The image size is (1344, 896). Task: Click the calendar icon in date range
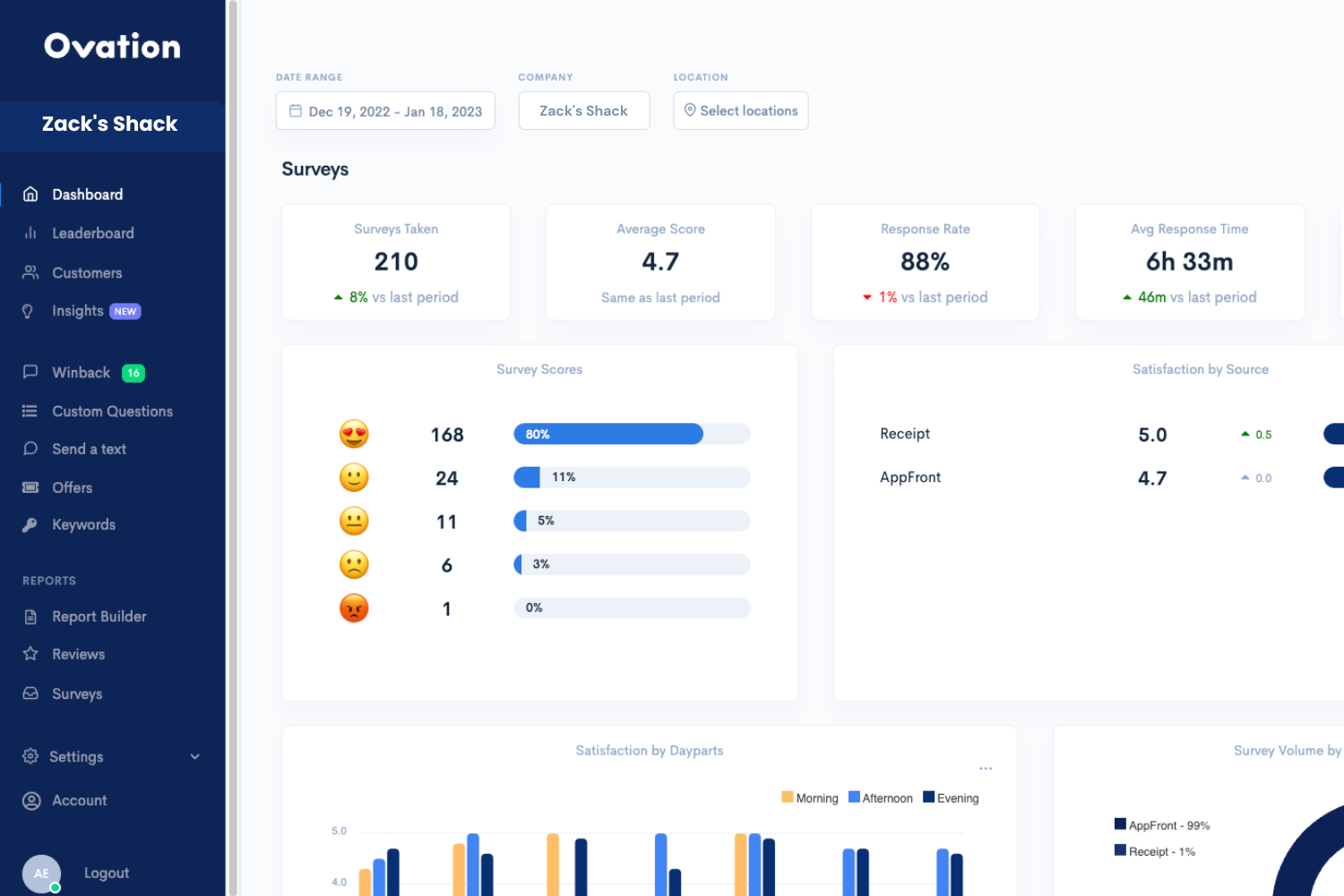[x=295, y=111]
